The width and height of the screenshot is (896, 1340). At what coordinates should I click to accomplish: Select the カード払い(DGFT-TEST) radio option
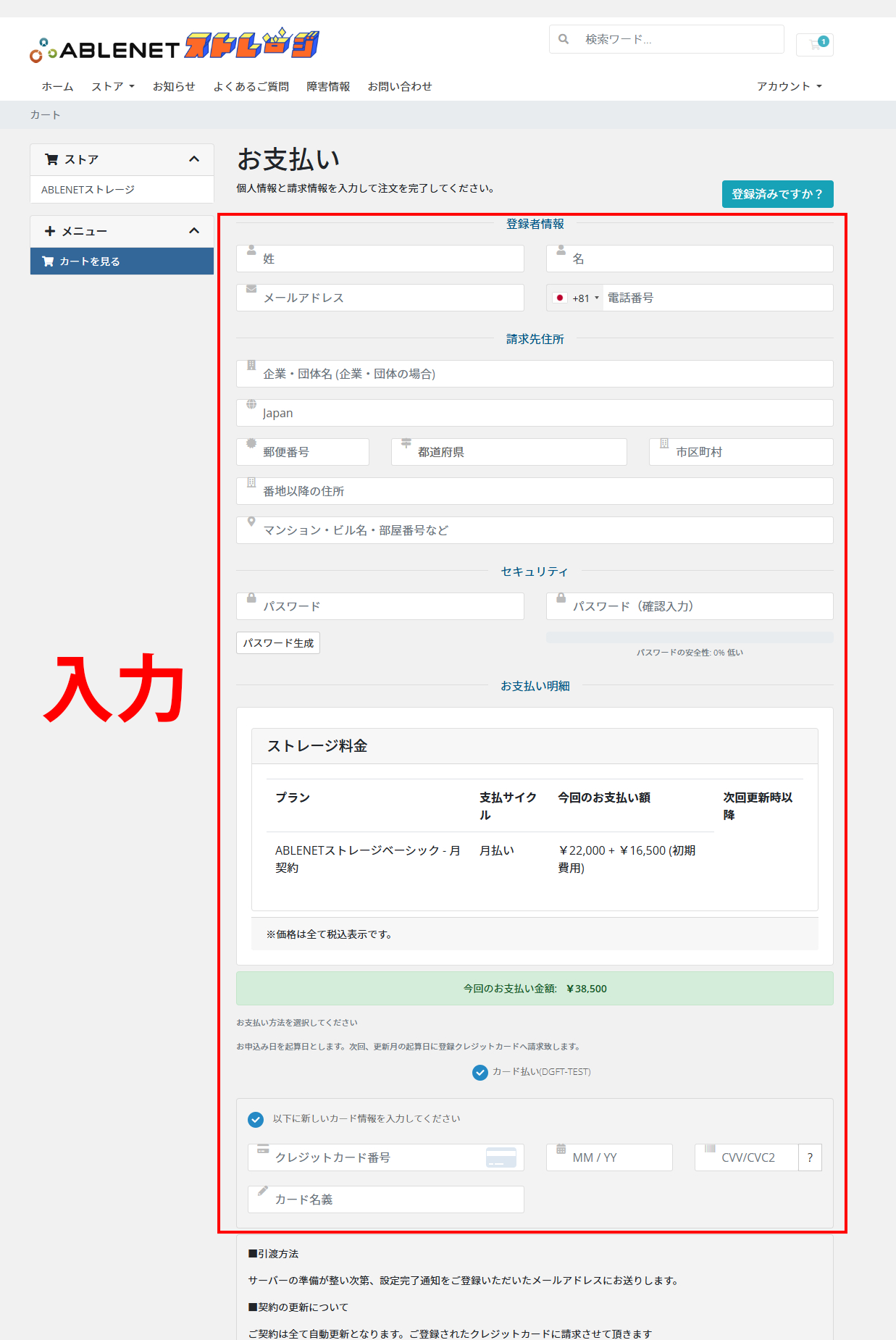(x=480, y=1073)
